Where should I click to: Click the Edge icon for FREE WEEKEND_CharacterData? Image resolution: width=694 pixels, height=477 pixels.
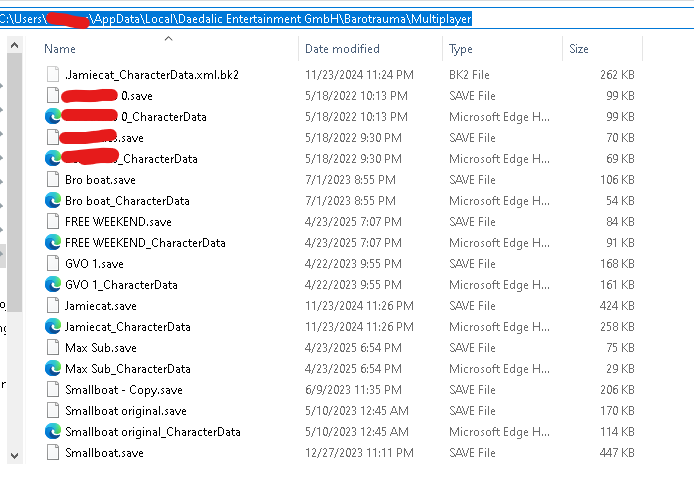53,242
